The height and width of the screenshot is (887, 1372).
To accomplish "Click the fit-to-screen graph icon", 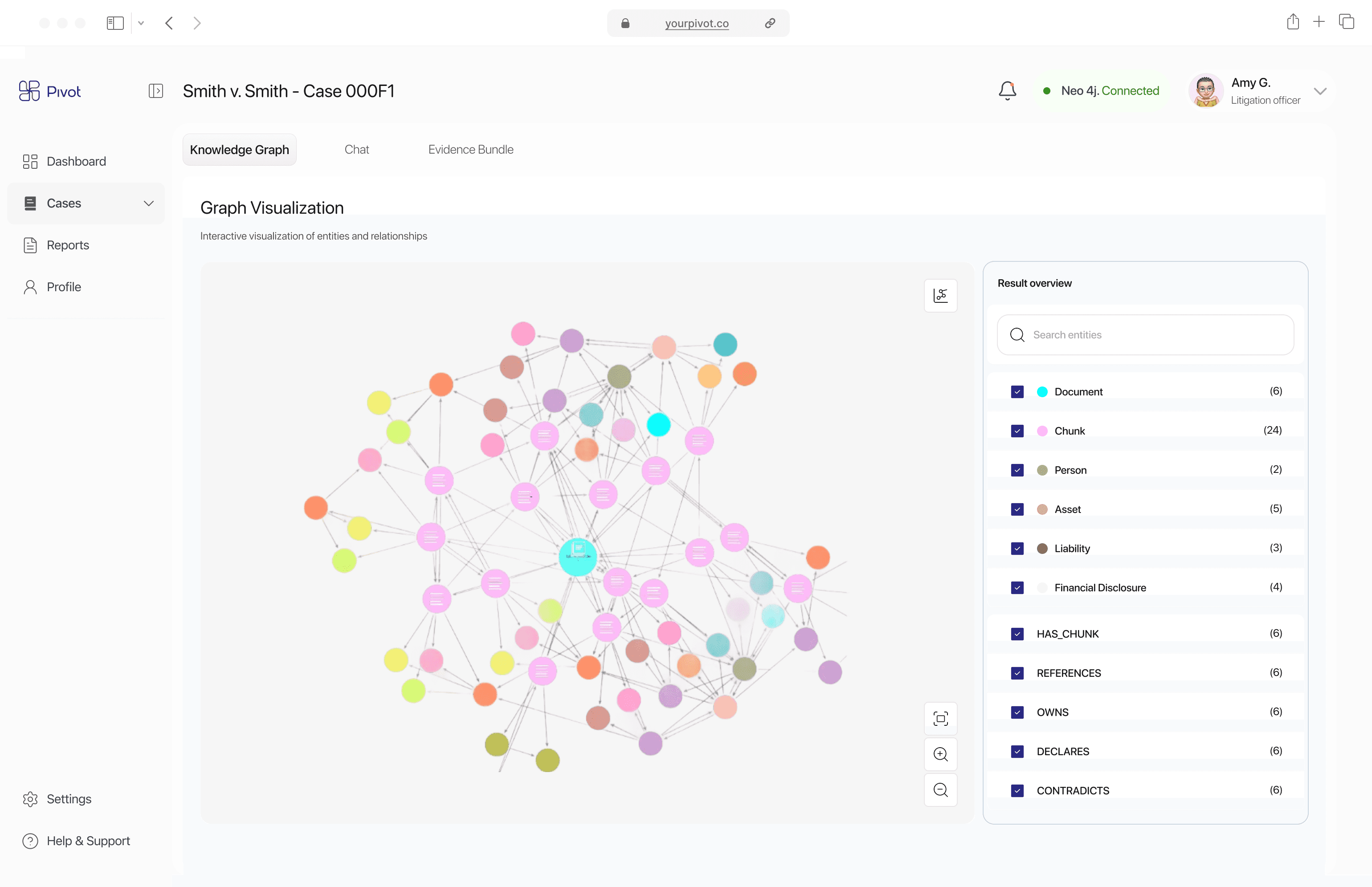I will click(x=940, y=718).
